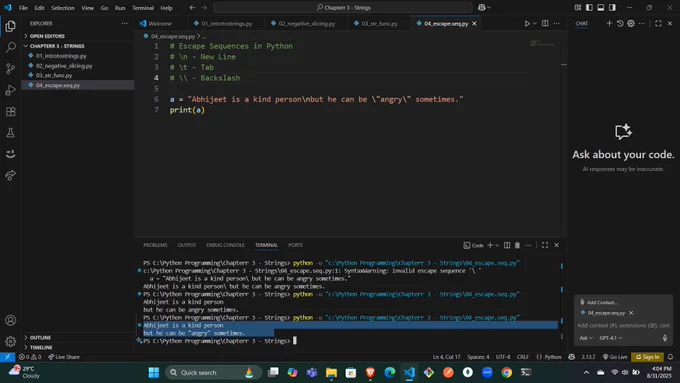Image resolution: width=680 pixels, height=383 pixels.
Task: Start a new chat with plus icon
Action: (x=609, y=23)
